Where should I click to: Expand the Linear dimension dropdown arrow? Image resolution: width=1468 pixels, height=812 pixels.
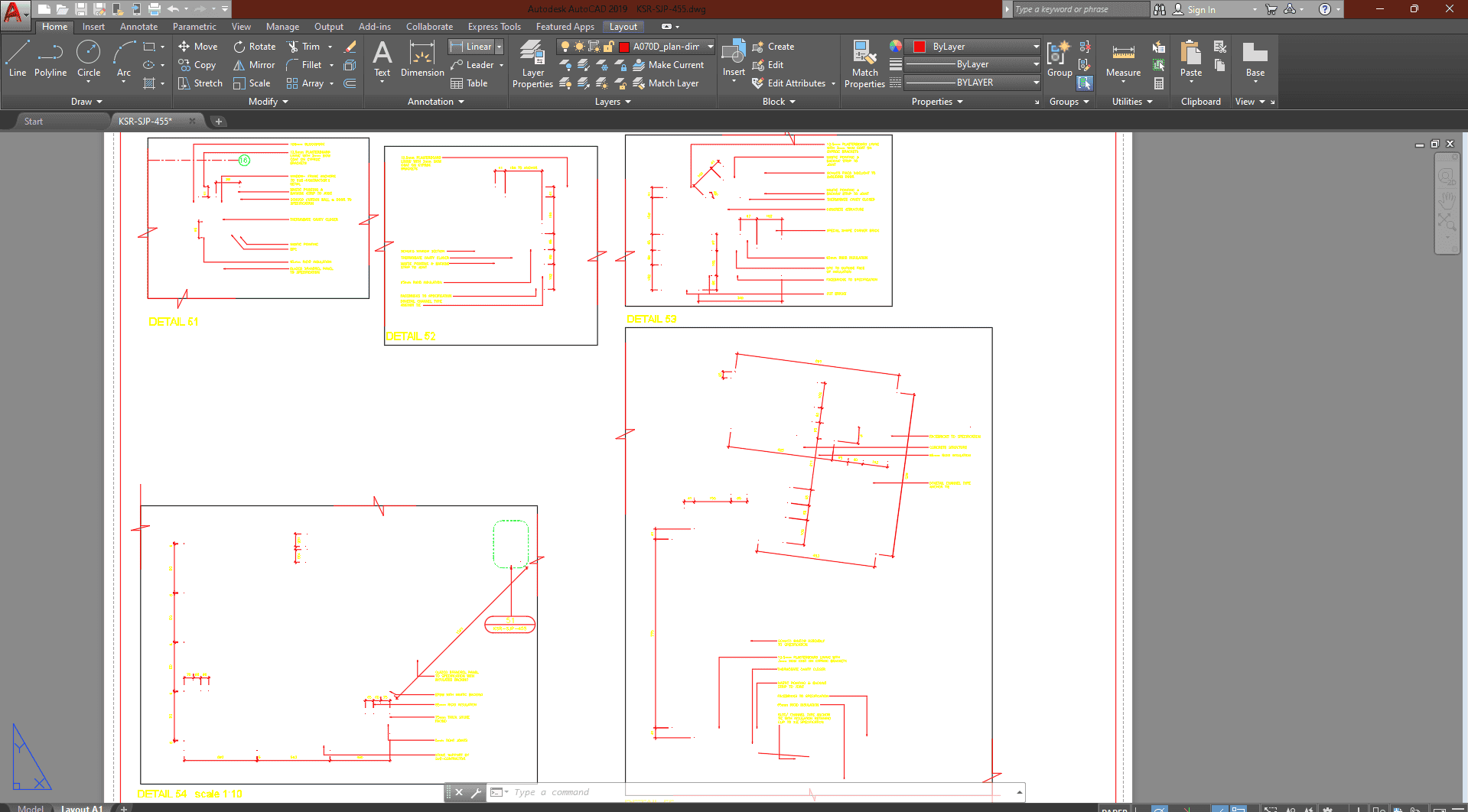pos(500,47)
